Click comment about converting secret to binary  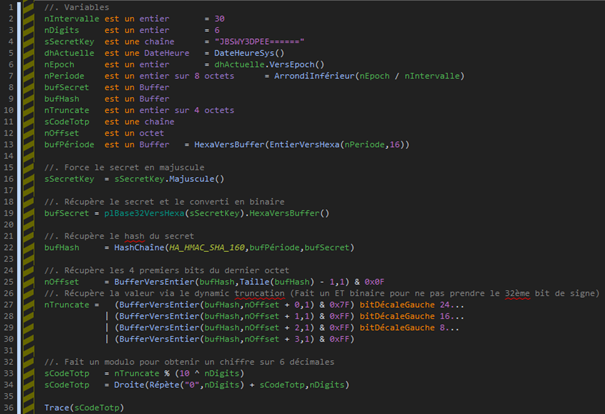[164, 202]
